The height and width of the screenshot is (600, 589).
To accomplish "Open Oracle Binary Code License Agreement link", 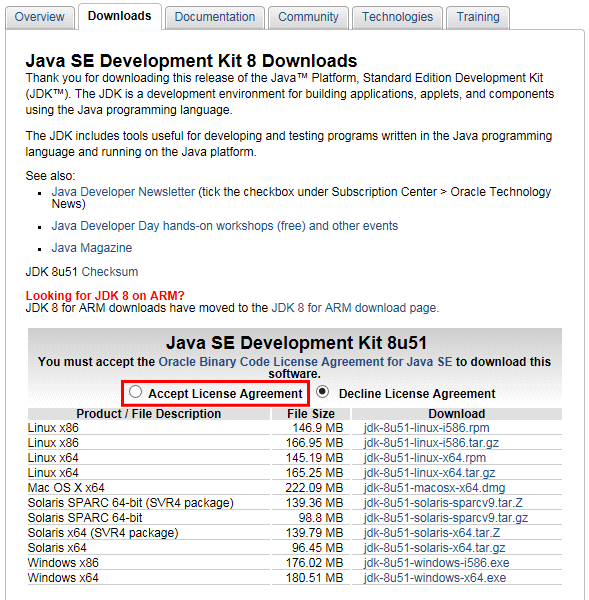I will (x=305, y=362).
